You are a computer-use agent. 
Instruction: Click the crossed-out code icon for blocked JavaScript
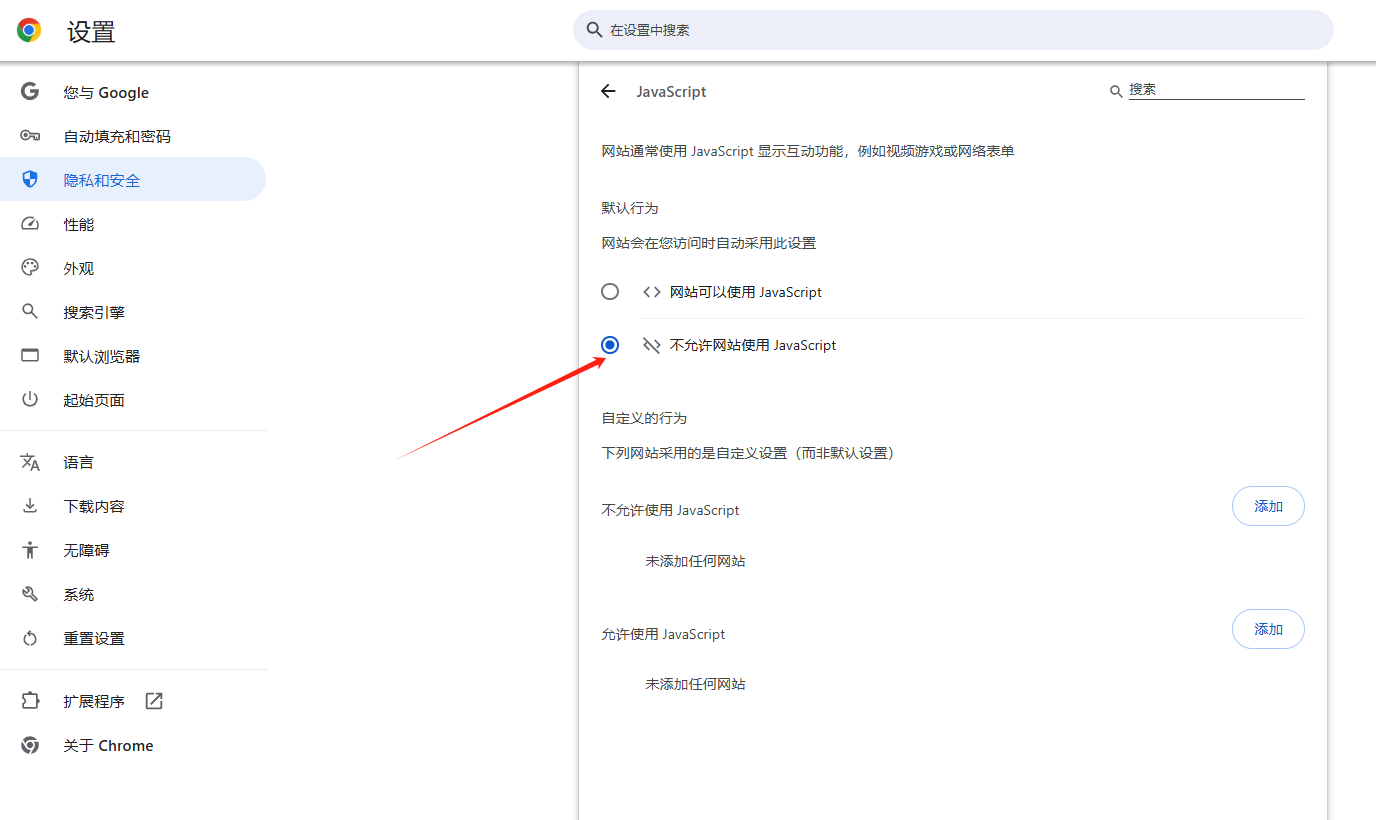coord(652,345)
